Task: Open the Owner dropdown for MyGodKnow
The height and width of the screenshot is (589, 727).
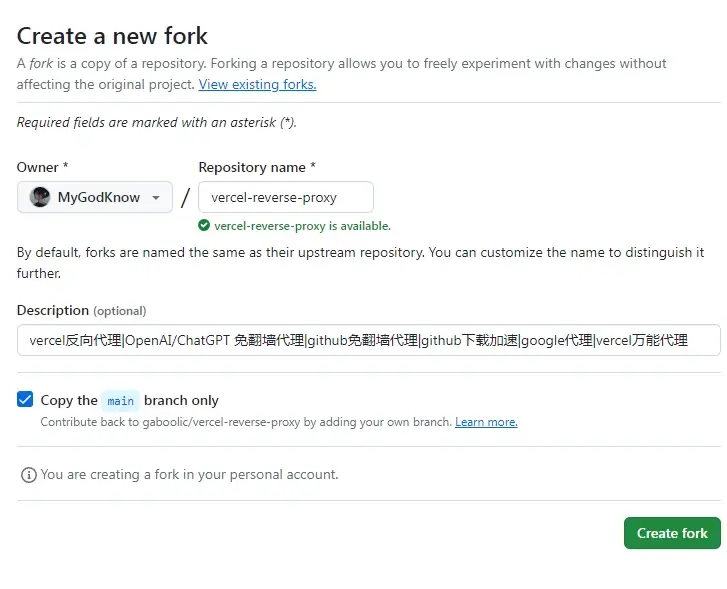Action: point(95,197)
